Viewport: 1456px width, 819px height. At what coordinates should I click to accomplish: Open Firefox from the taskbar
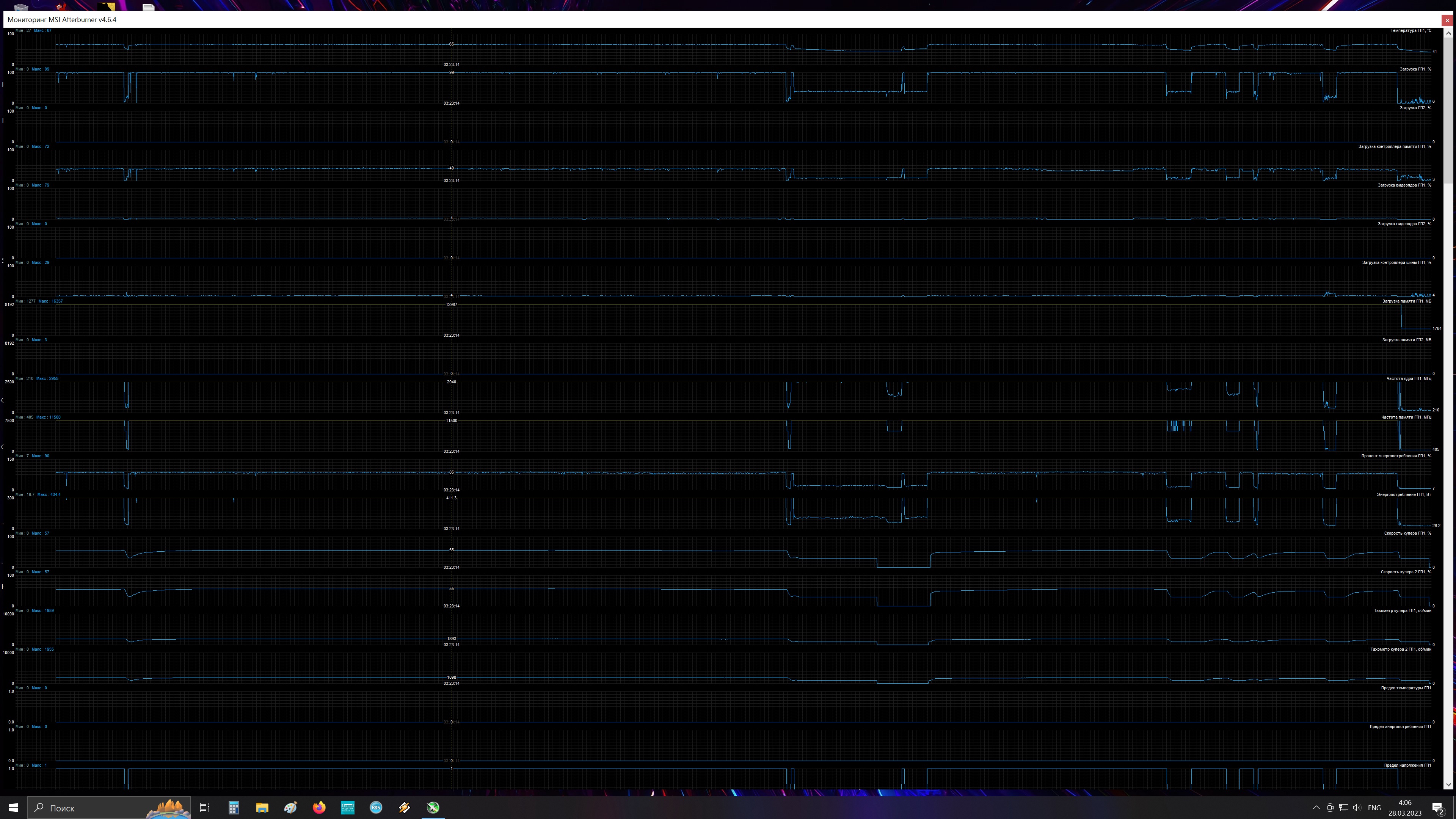(x=319, y=808)
